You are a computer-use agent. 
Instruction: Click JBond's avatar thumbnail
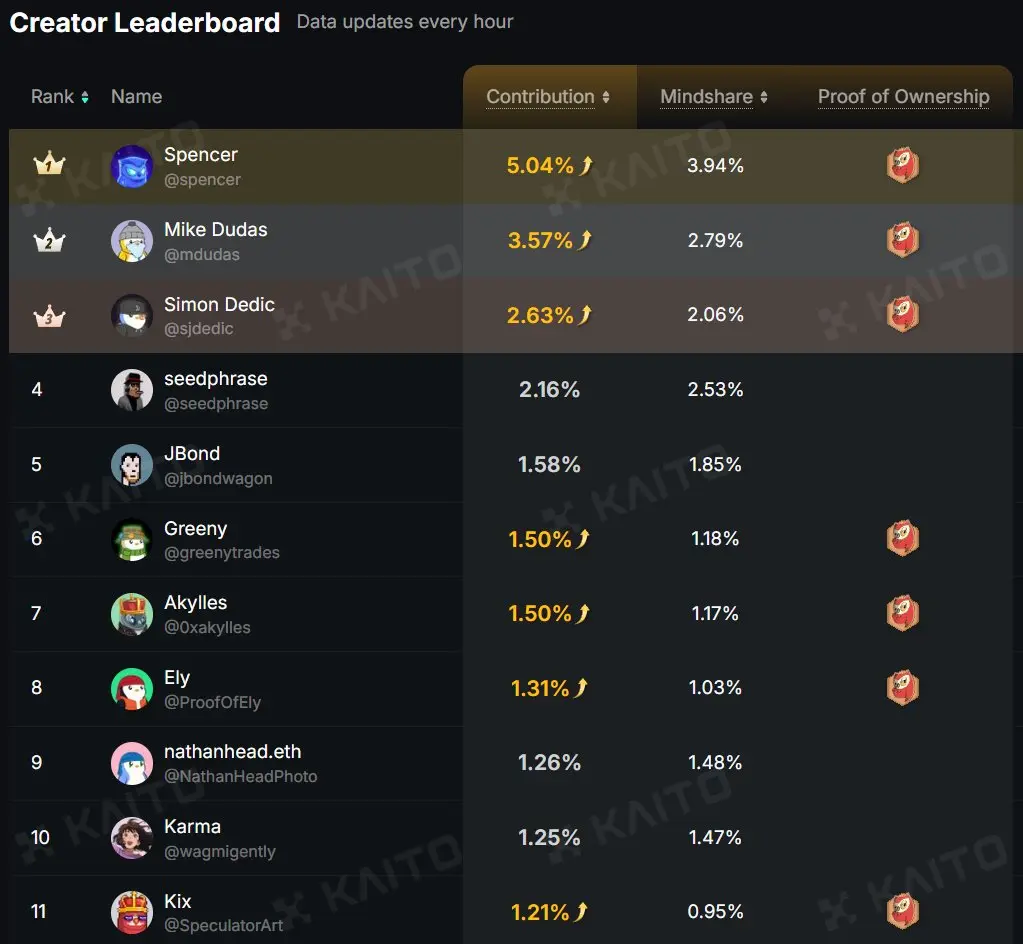coord(132,464)
